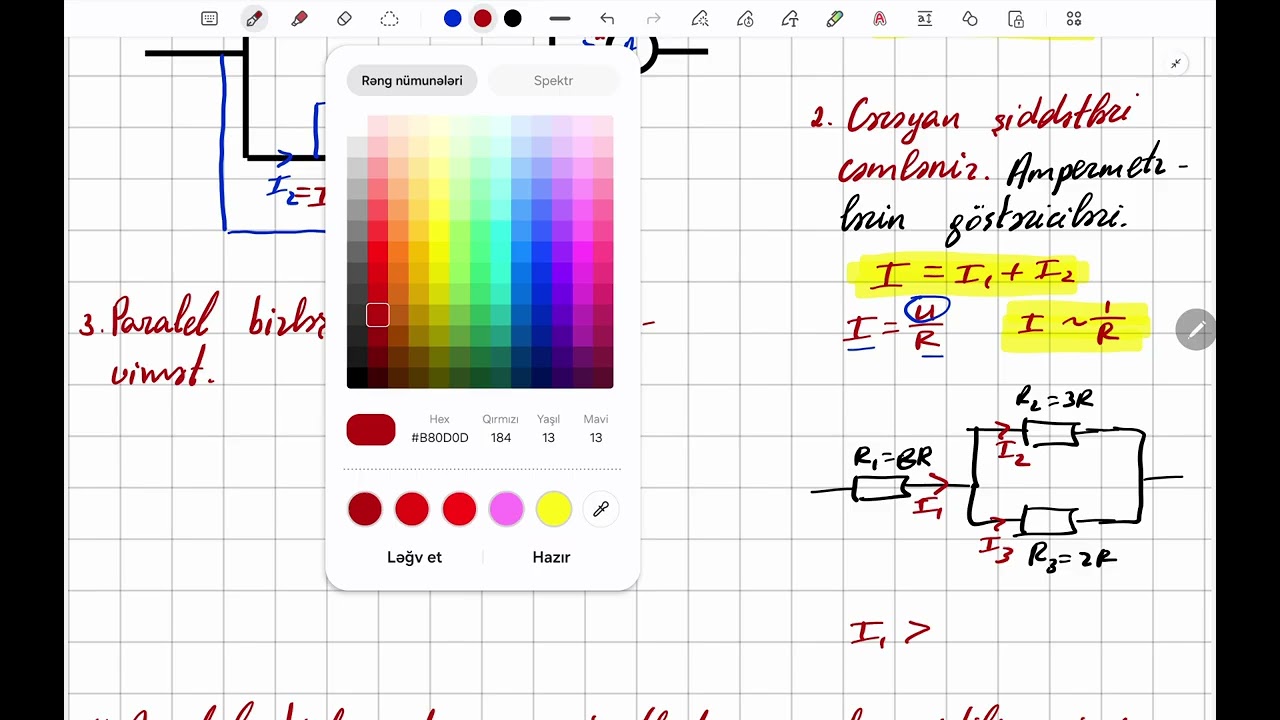Collapse the toolbar with arrows icon
The image size is (1280, 720).
point(1176,63)
